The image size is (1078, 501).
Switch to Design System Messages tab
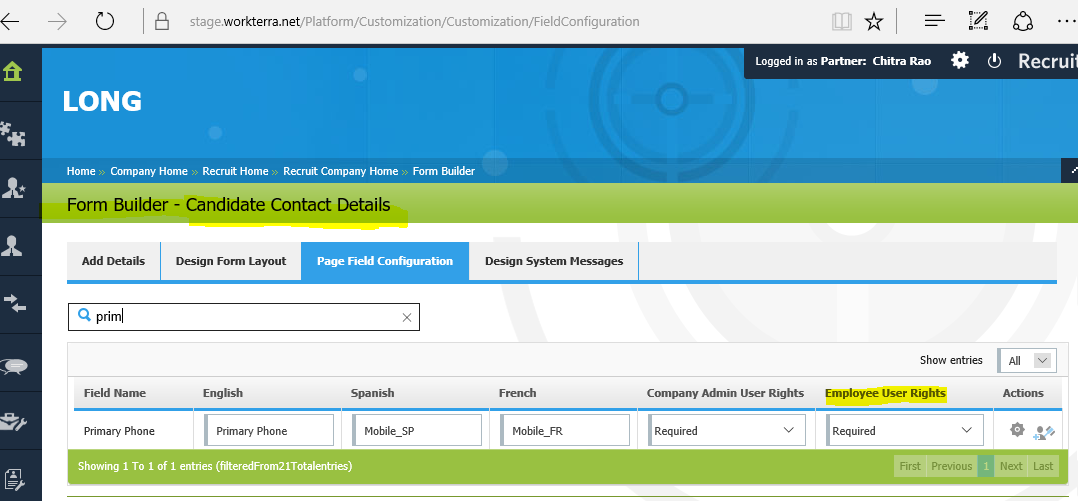point(553,261)
